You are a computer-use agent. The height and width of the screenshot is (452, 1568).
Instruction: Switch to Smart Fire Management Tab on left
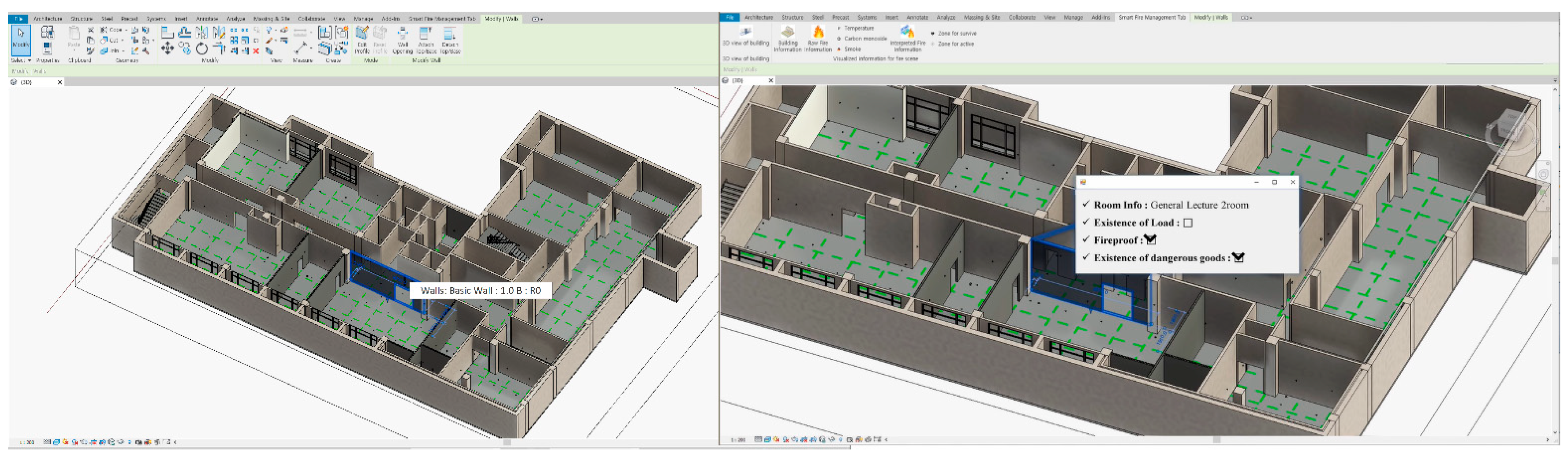click(442, 19)
